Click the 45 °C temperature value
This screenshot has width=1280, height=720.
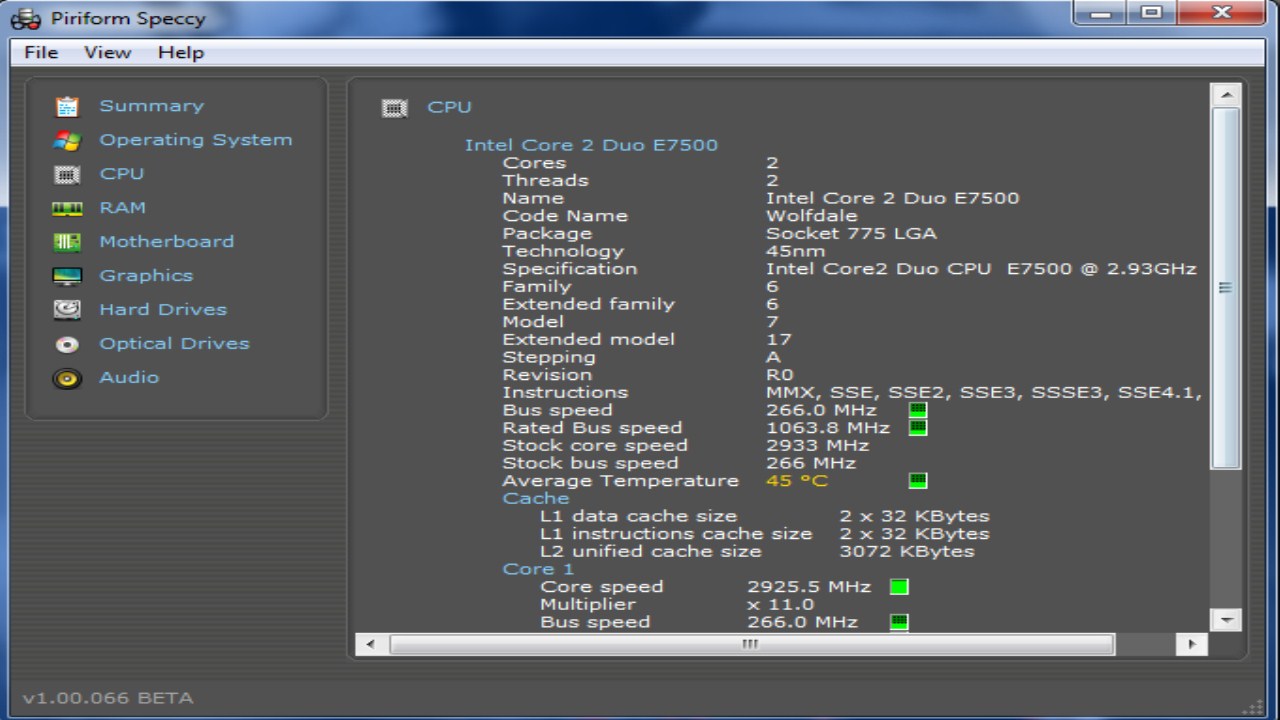tap(797, 481)
